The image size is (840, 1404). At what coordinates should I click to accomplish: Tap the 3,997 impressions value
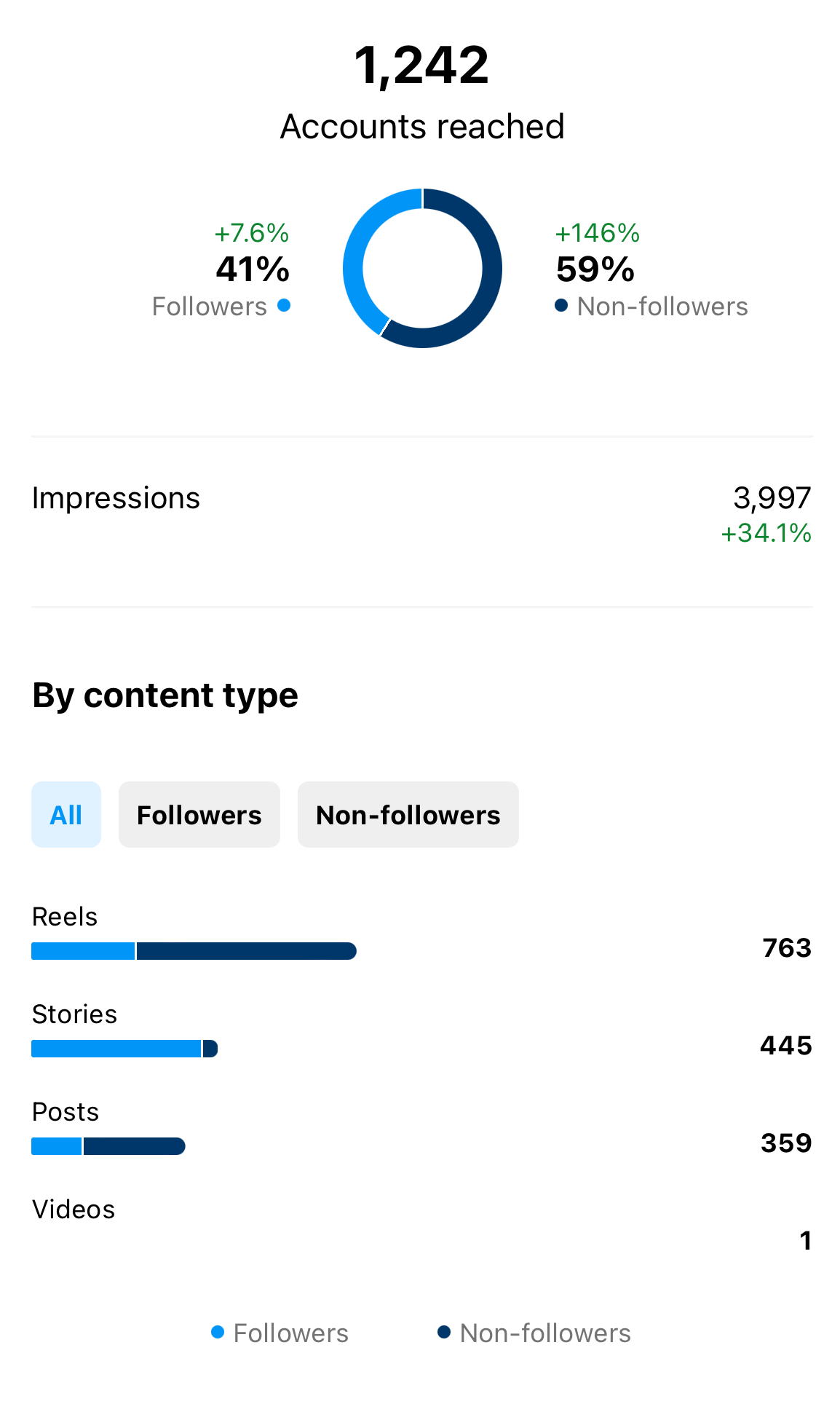tap(772, 498)
